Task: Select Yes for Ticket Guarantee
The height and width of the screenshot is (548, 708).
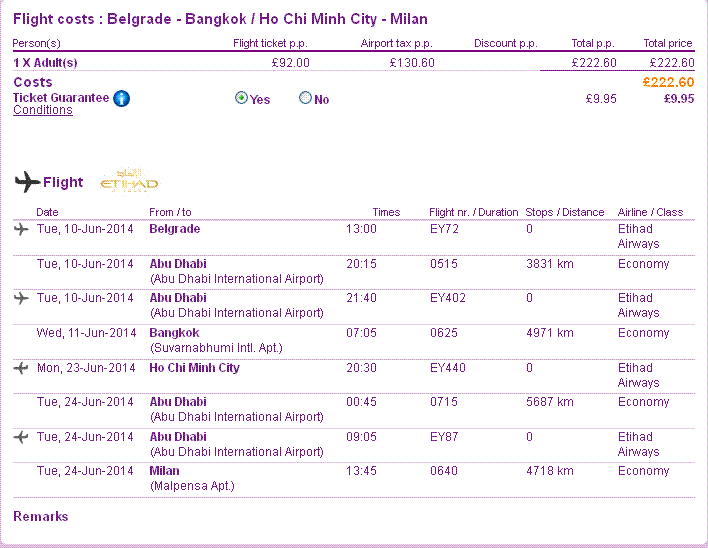Action: [x=241, y=99]
